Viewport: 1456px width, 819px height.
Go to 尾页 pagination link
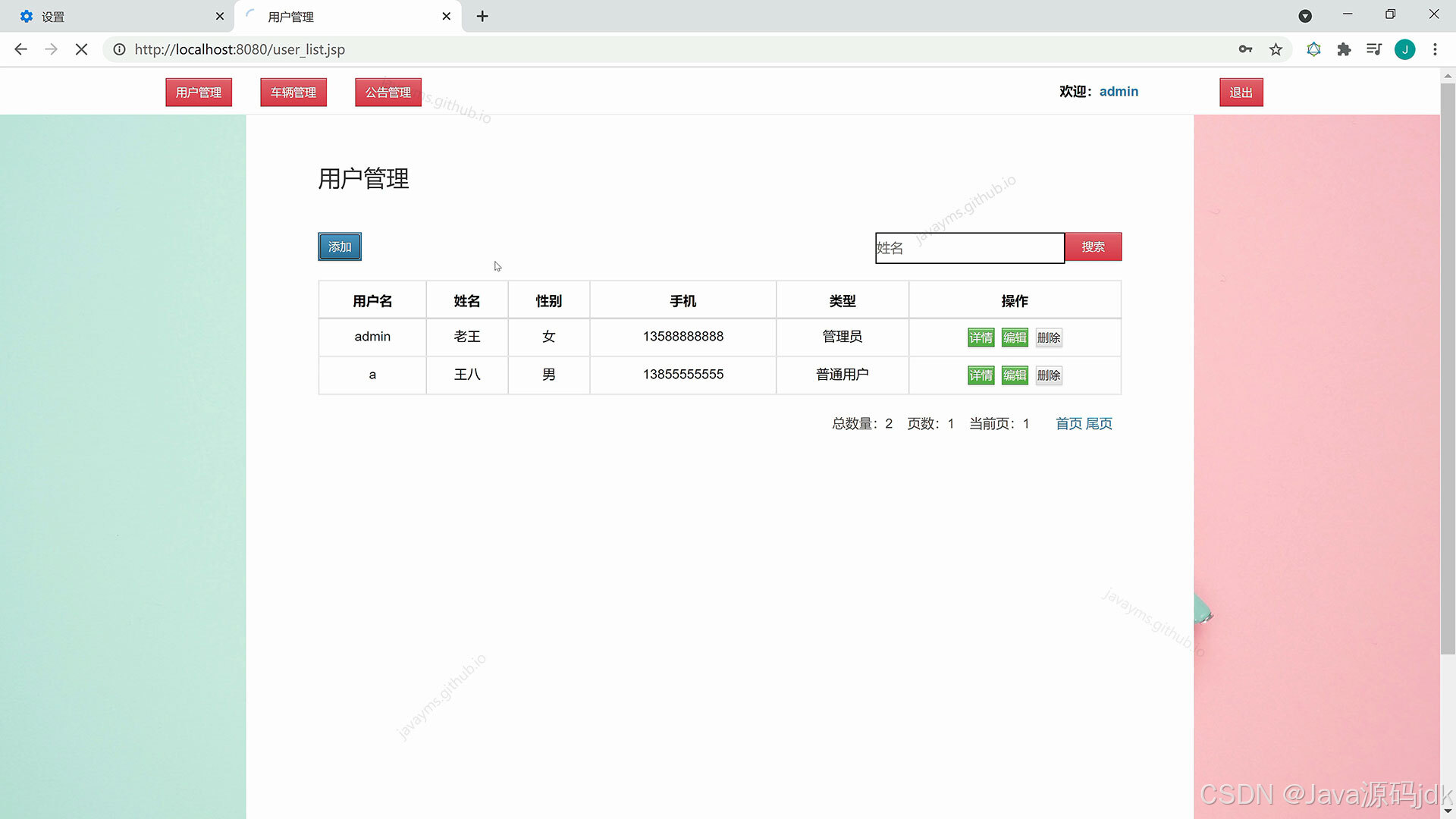[x=1099, y=424]
